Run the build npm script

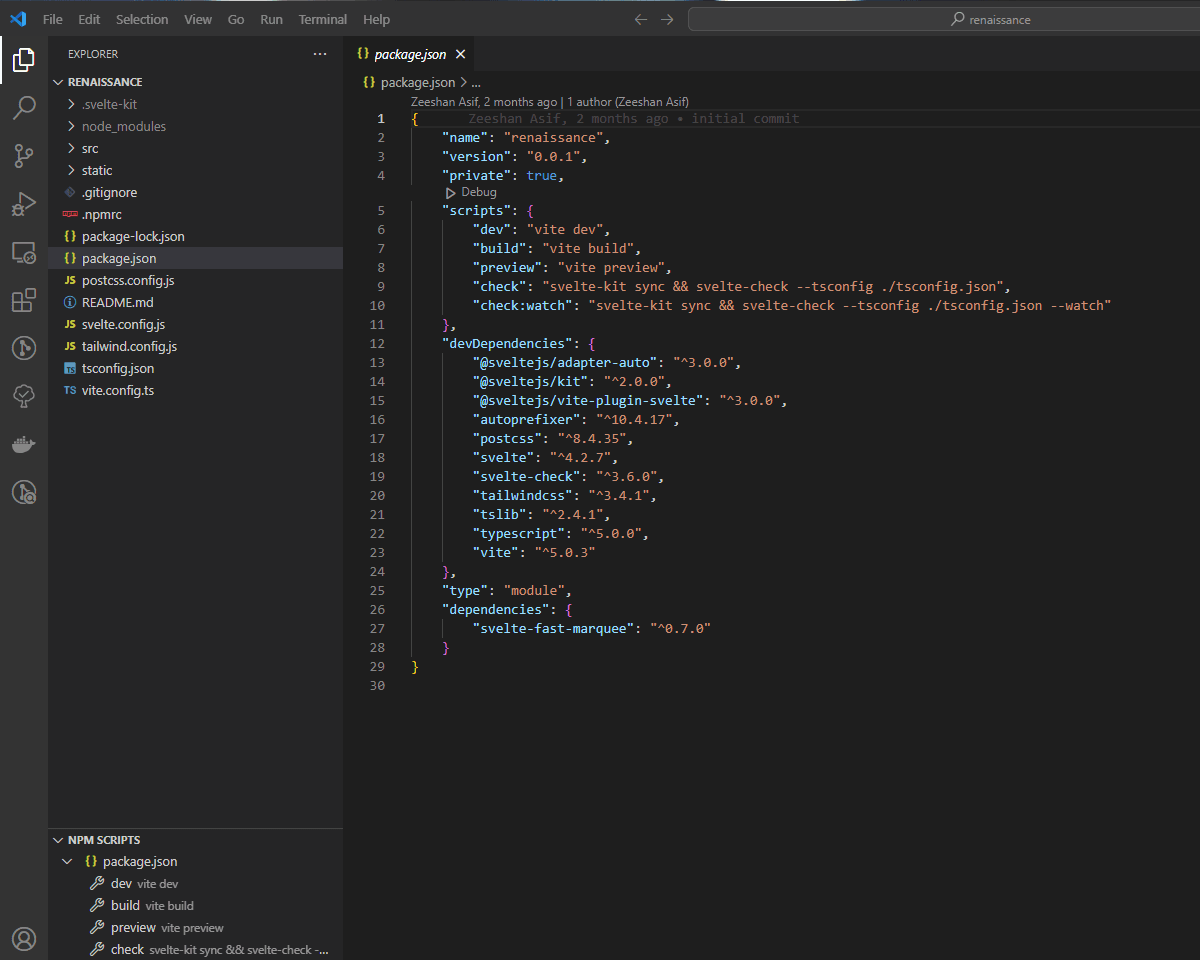tap(125, 905)
